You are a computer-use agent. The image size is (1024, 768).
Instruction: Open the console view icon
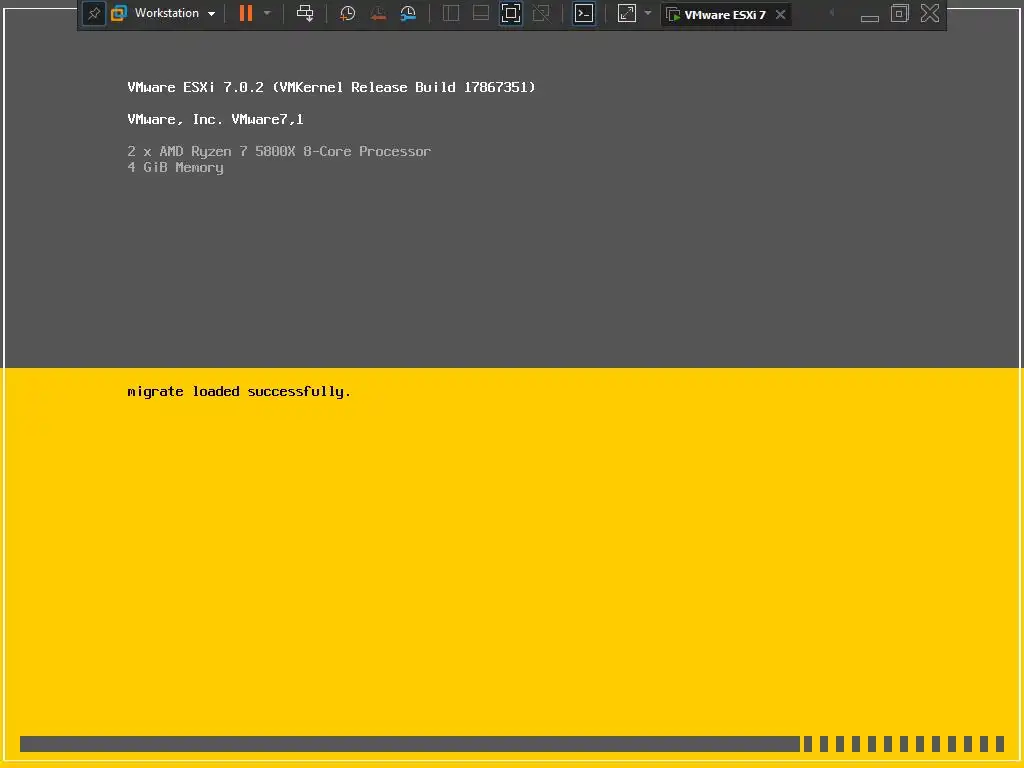tap(584, 13)
